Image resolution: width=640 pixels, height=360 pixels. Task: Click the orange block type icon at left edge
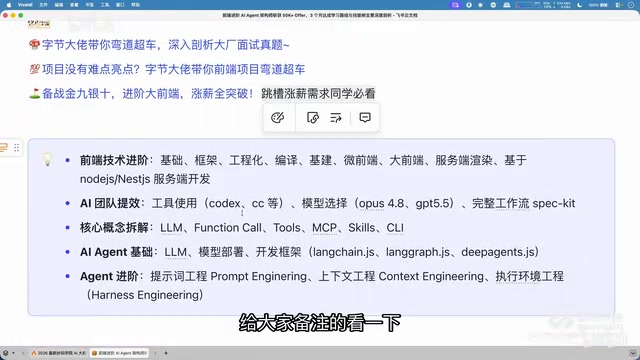(4, 148)
